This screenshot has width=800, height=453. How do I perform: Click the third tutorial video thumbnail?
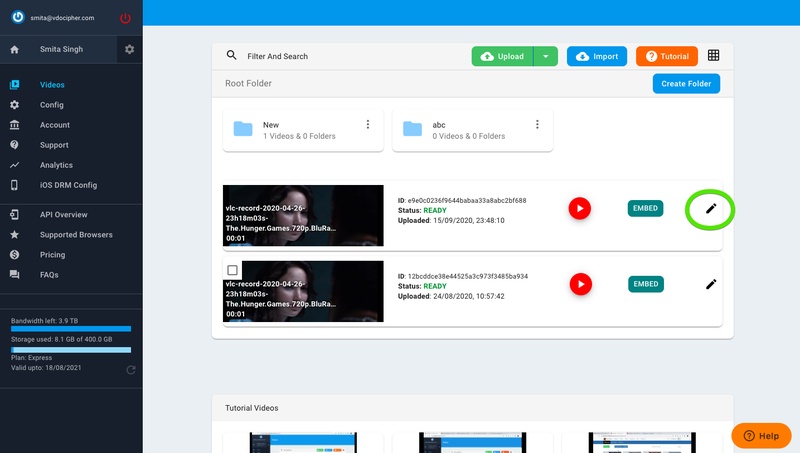click(x=642, y=442)
